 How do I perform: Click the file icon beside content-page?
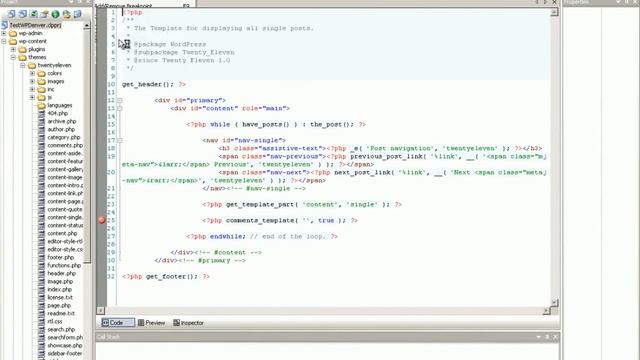(41, 202)
